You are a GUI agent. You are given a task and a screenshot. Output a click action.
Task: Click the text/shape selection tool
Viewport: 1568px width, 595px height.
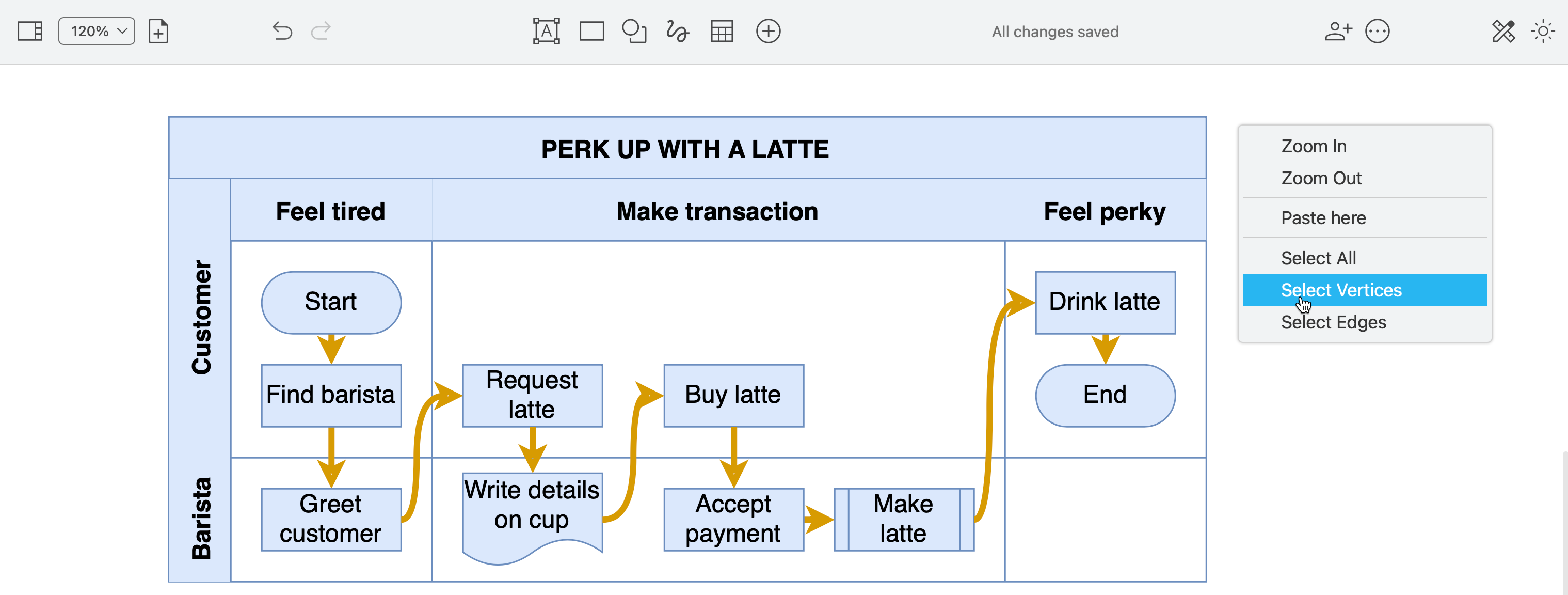coord(546,31)
